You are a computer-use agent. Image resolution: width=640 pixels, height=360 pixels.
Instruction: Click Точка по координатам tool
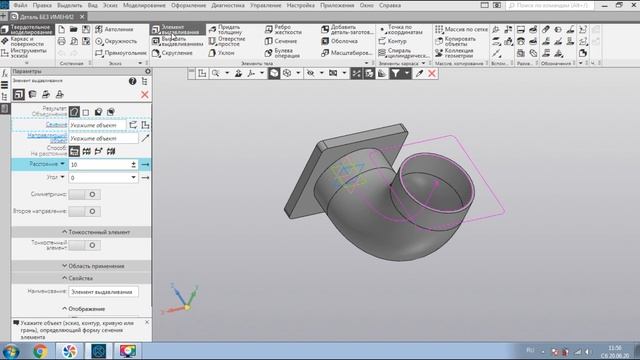(x=401, y=29)
